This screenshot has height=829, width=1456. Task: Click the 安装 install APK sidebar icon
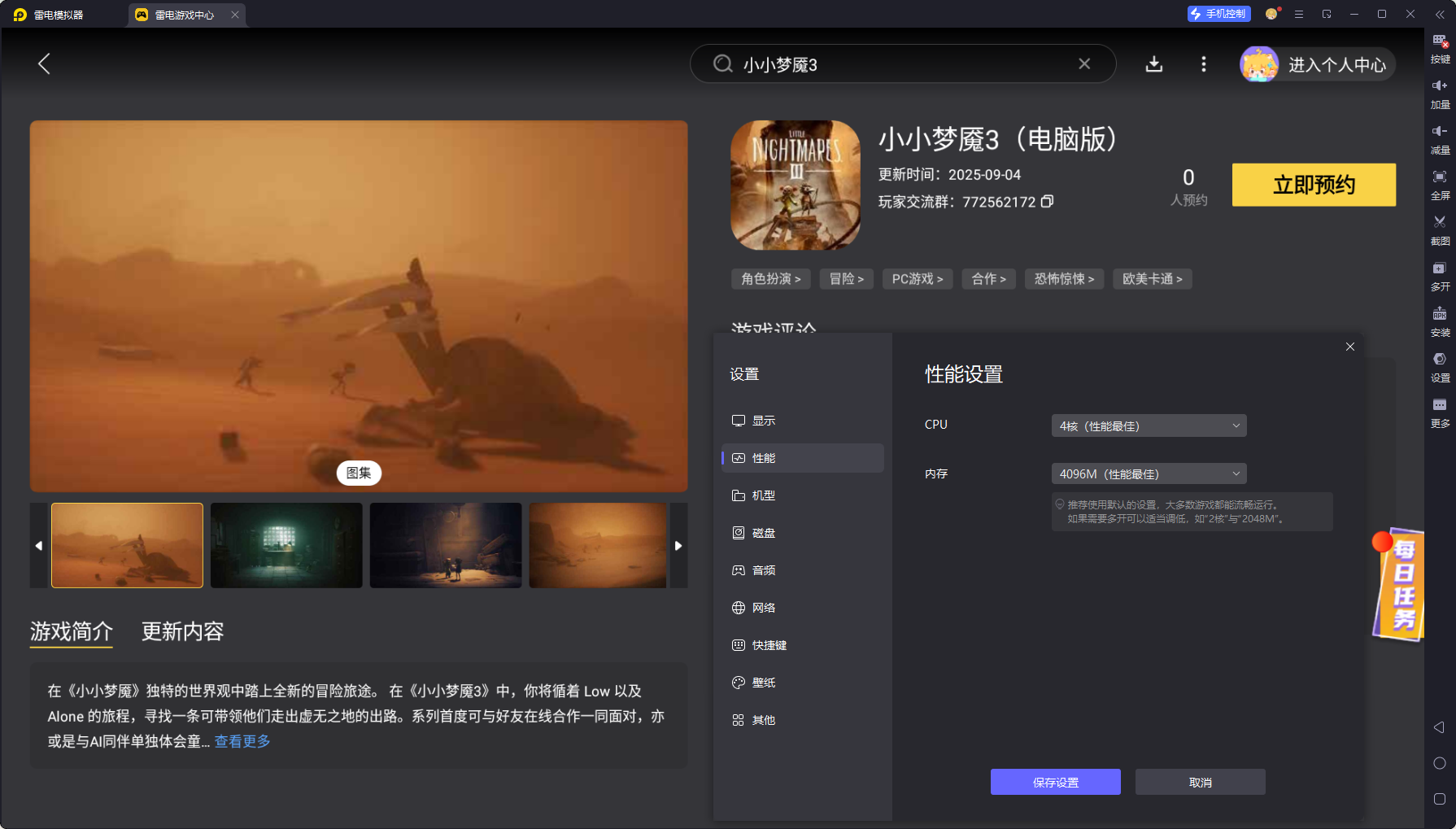pyautogui.click(x=1440, y=322)
